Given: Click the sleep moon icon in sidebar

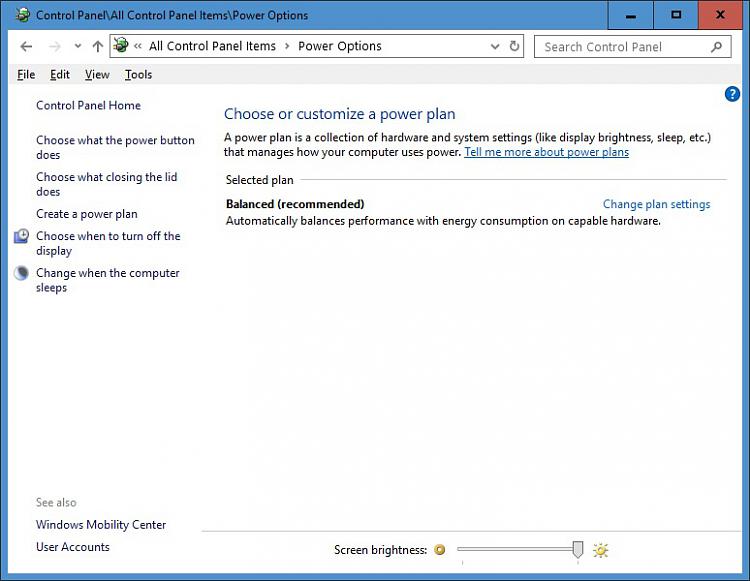Looking at the screenshot, I should [21, 273].
